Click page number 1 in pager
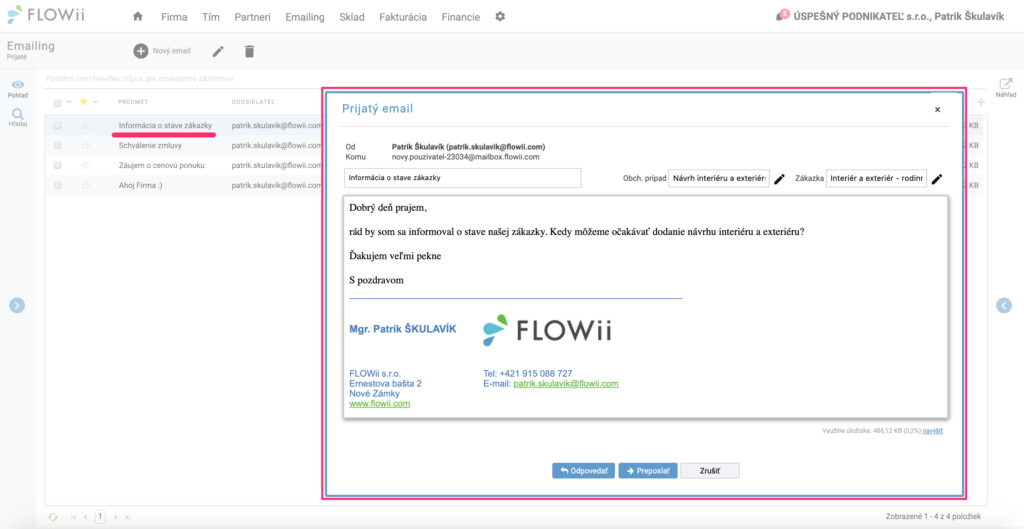The image size is (1024, 529). [100, 517]
